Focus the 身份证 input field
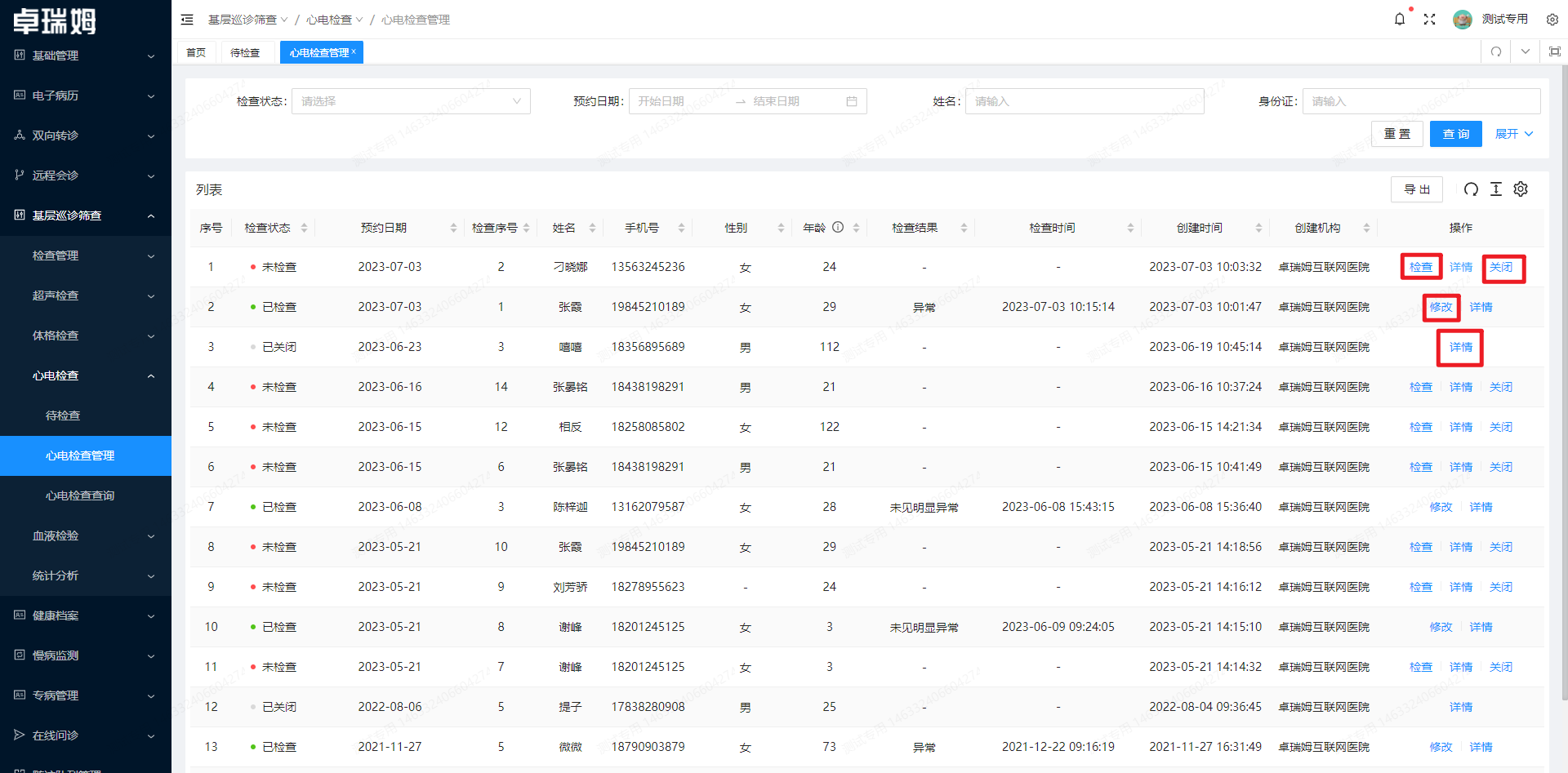The width and height of the screenshot is (1568, 773). pos(1421,101)
